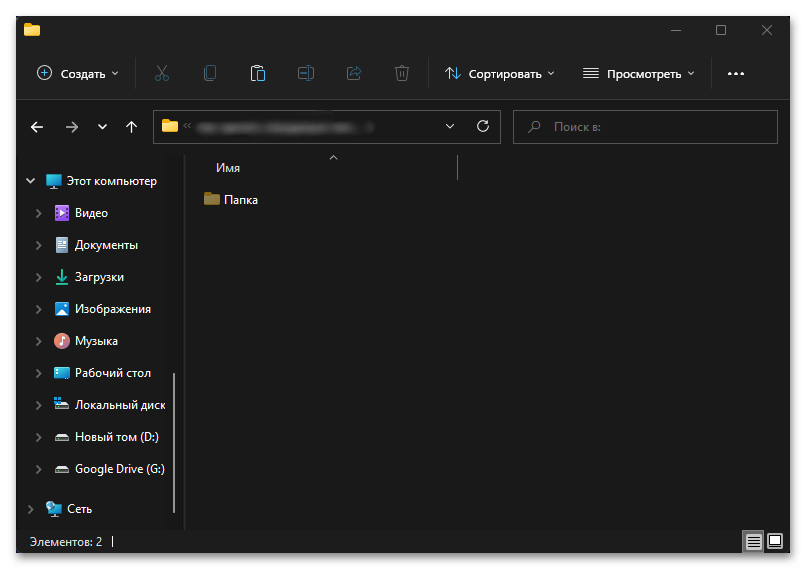Click the Delete trash bin icon
The width and height of the screenshot is (806, 569).
click(401, 73)
